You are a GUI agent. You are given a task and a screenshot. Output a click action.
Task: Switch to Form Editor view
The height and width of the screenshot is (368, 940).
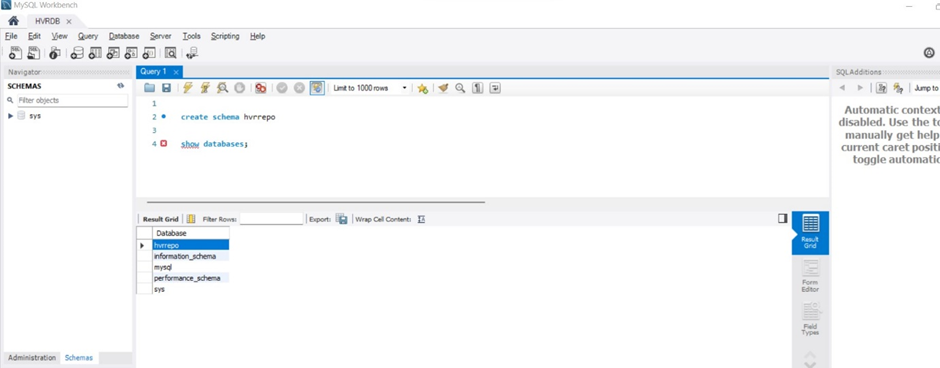(x=810, y=276)
